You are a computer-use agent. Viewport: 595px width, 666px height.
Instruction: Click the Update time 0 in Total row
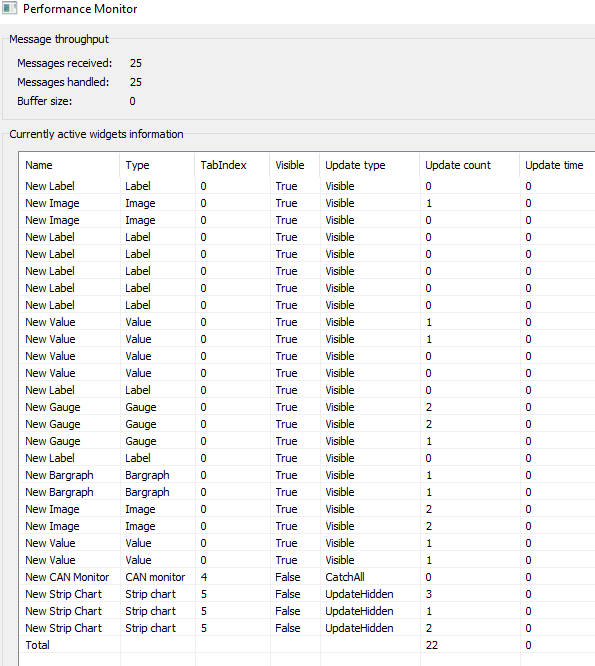(x=528, y=645)
